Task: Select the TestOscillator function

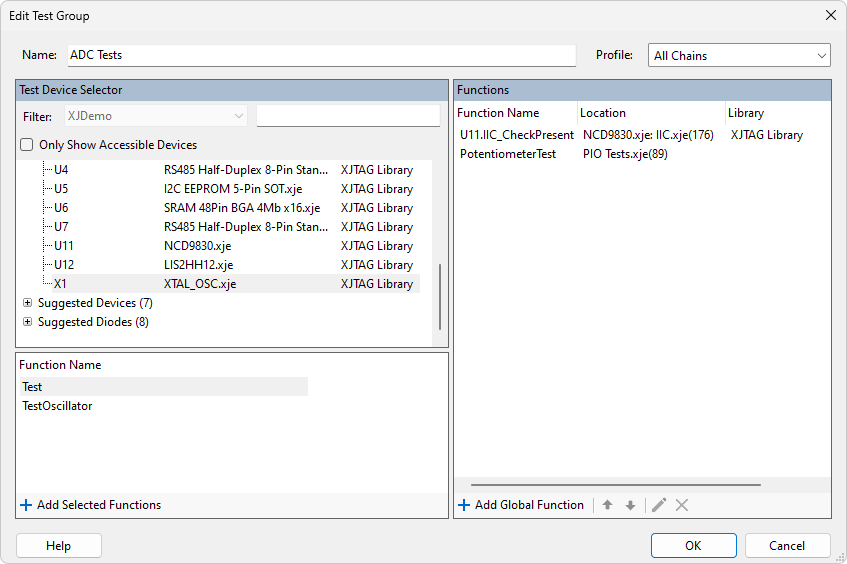Action: click(58, 406)
